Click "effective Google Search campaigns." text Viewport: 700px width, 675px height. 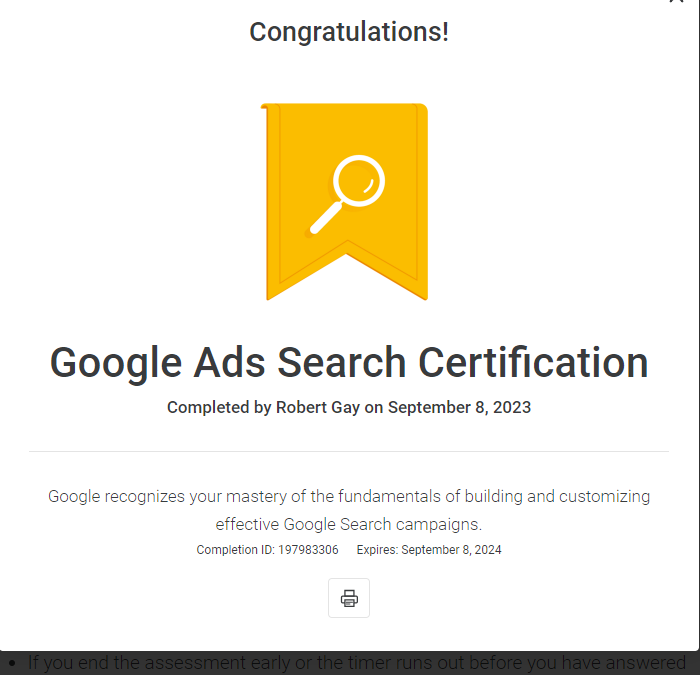point(349,524)
